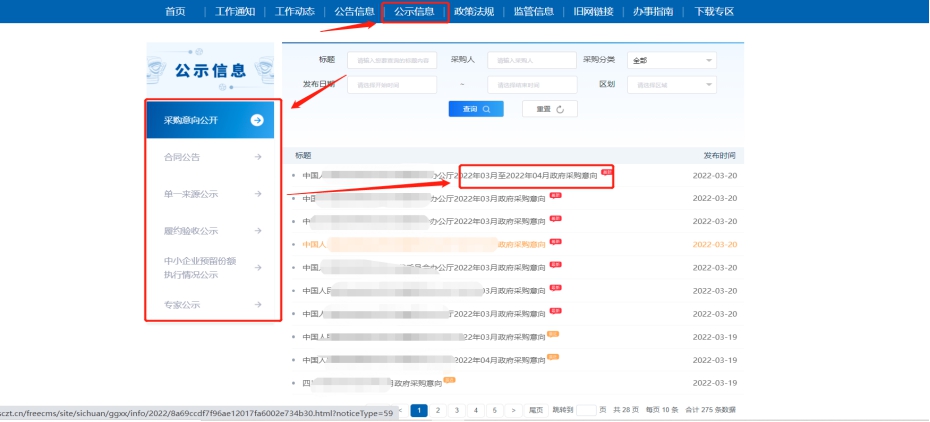Click the 重置 reset button
The image size is (930, 422).
click(x=549, y=109)
